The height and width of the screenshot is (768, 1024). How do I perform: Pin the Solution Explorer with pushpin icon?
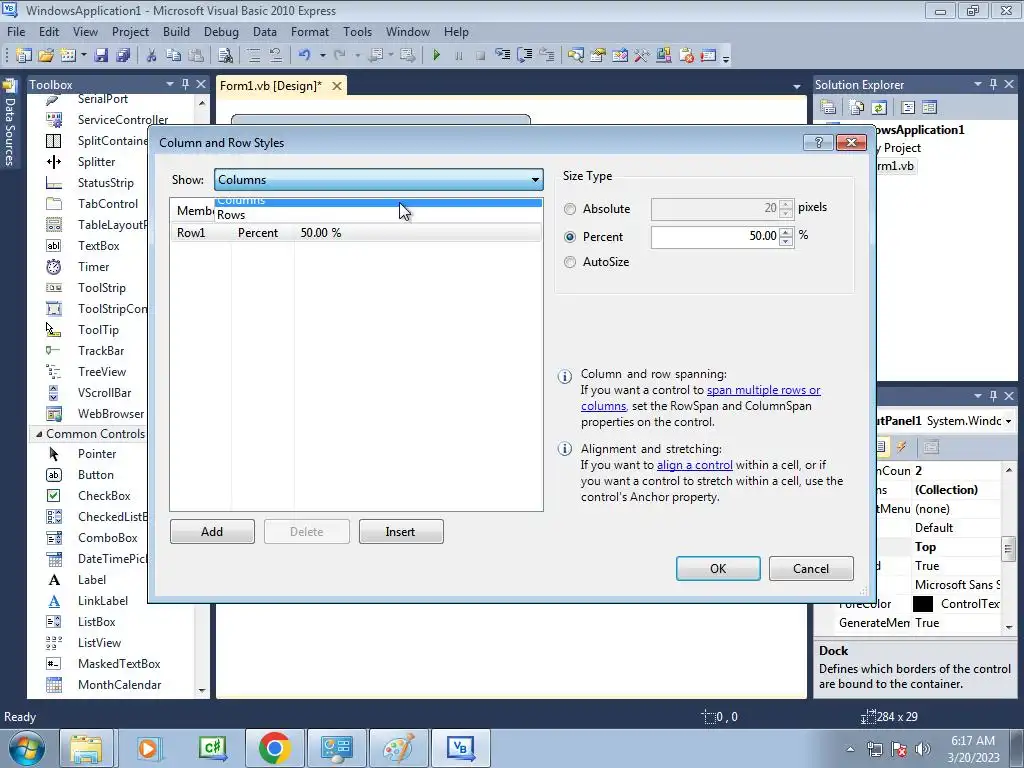[x=993, y=84]
